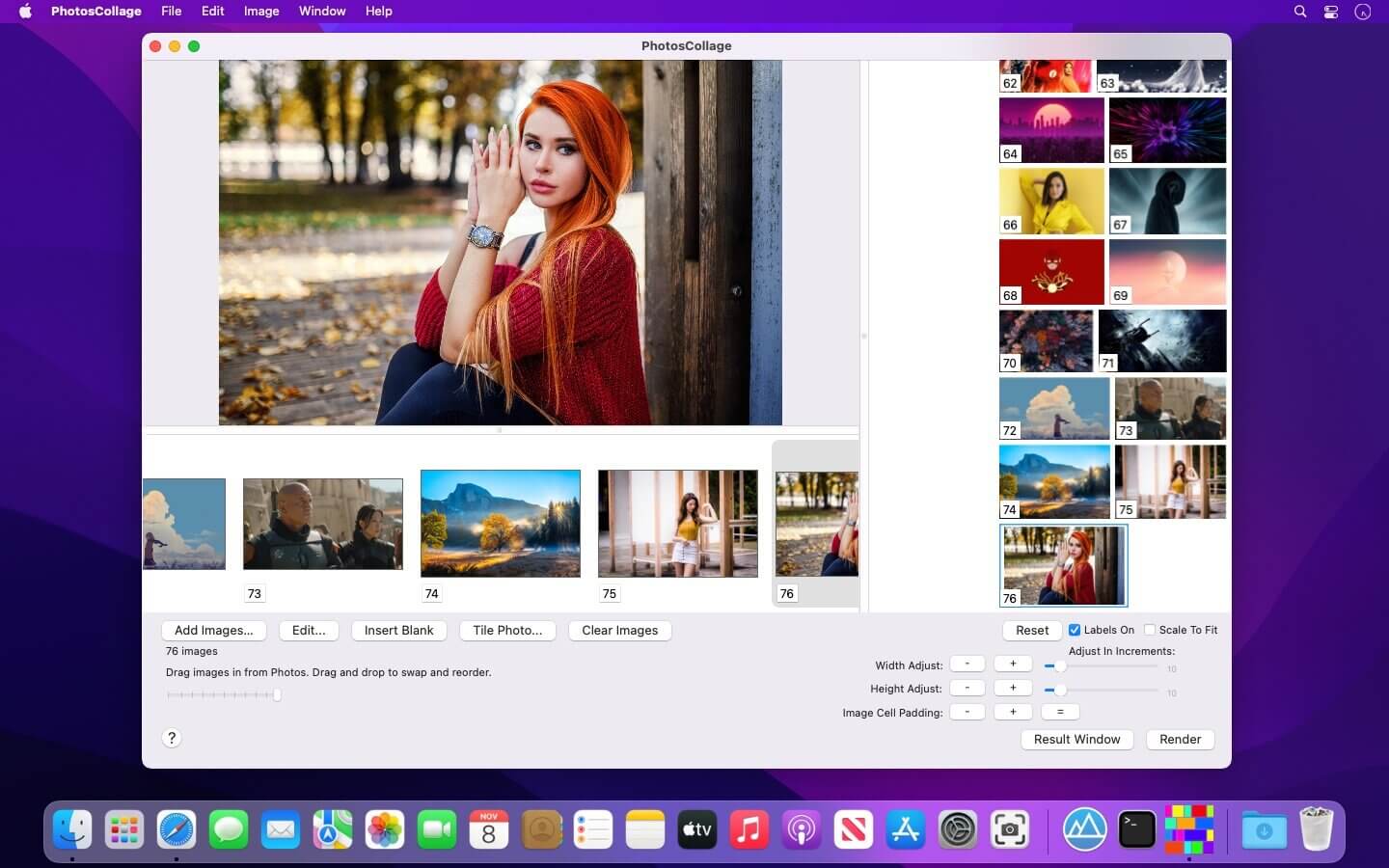Click the Width Adjust increment slider
The width and height of the screenshot is (1389, 868).
[1060, 665]
